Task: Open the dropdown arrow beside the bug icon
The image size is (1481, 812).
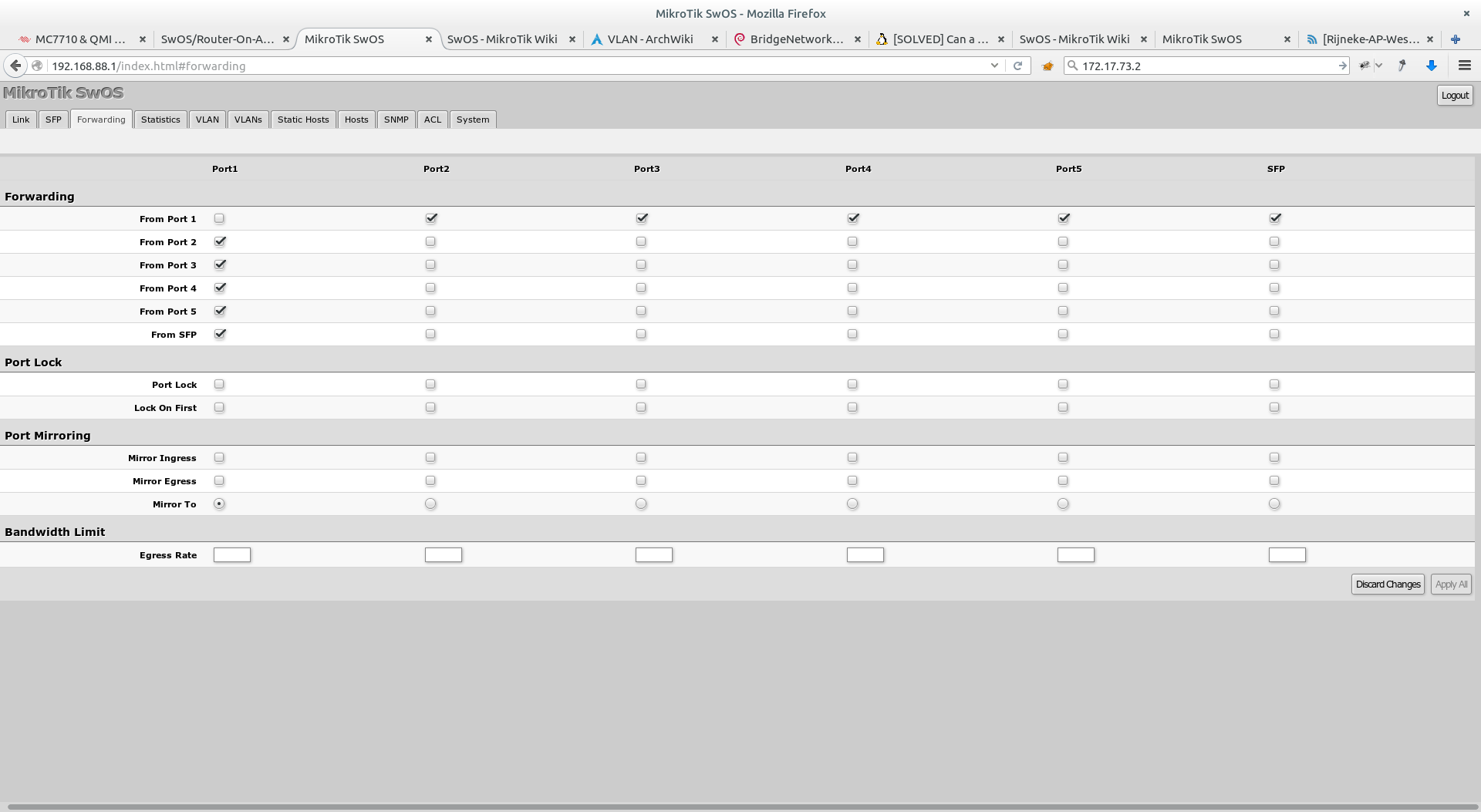Action: click(1378, 66)
